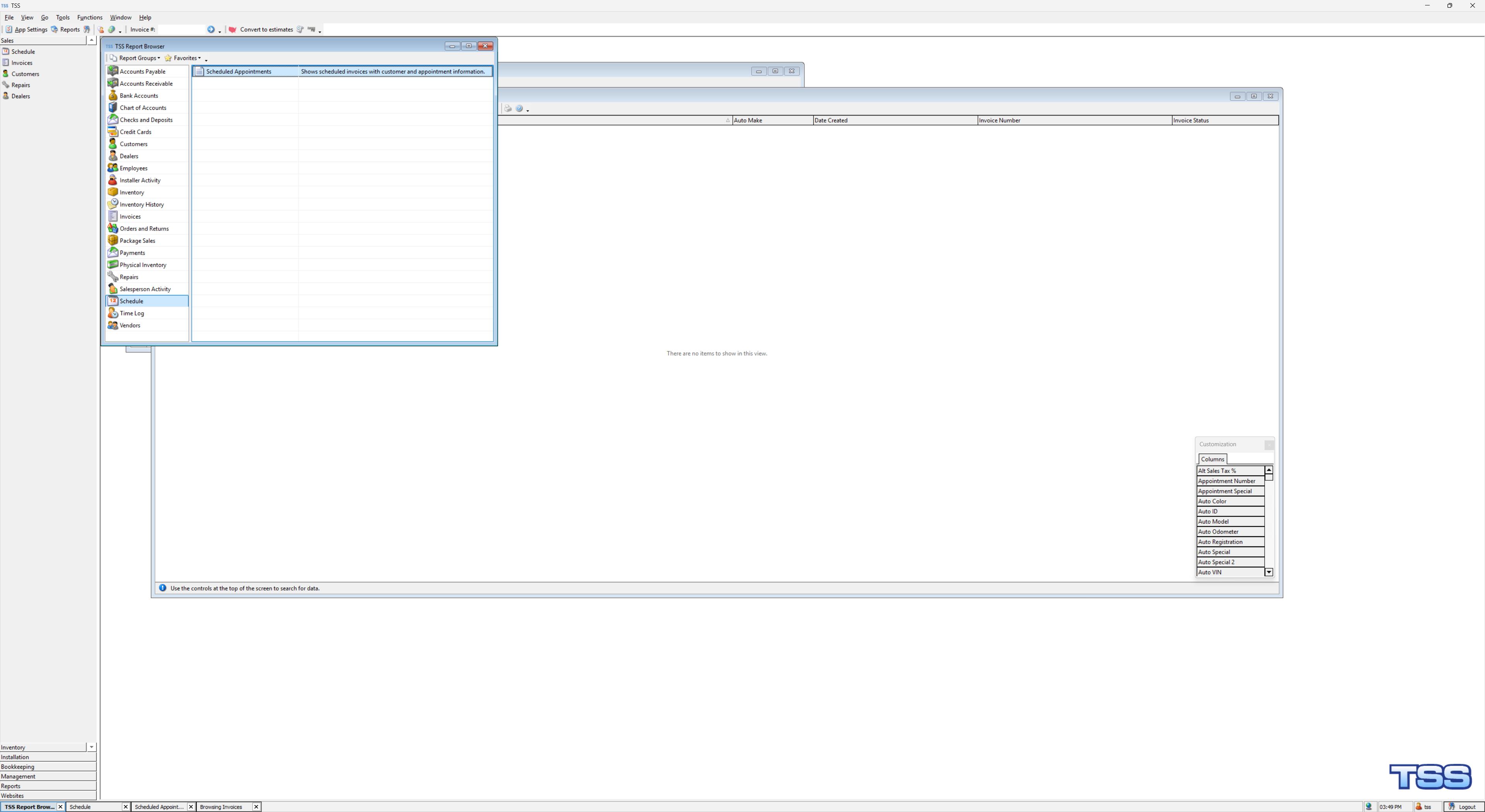
Task: Select Bank Accounts report group
Action: (138, 96)
